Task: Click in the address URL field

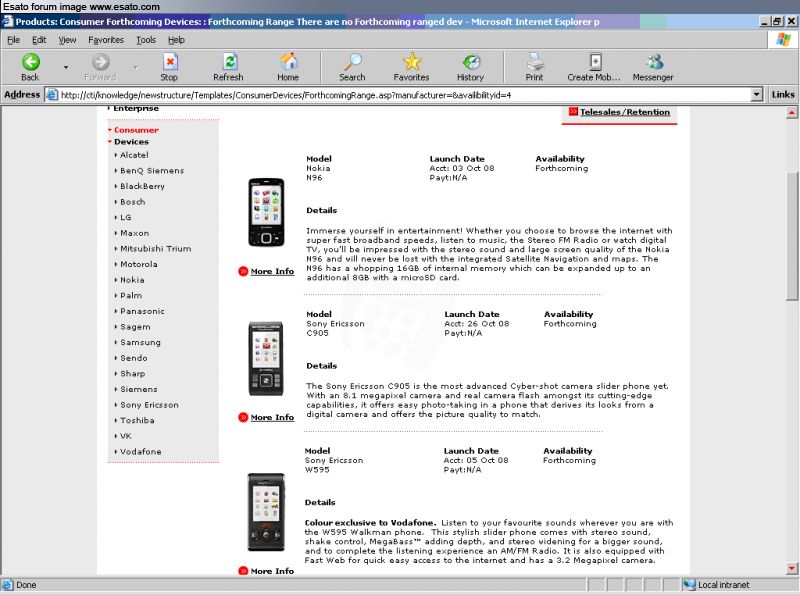Action: (400, 95)
